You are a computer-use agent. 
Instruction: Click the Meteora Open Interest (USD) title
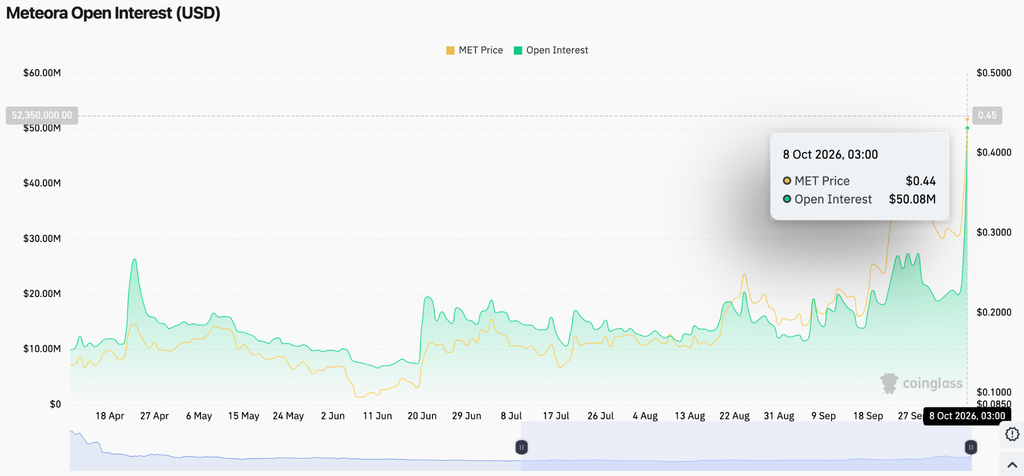[x=113, y=14]
